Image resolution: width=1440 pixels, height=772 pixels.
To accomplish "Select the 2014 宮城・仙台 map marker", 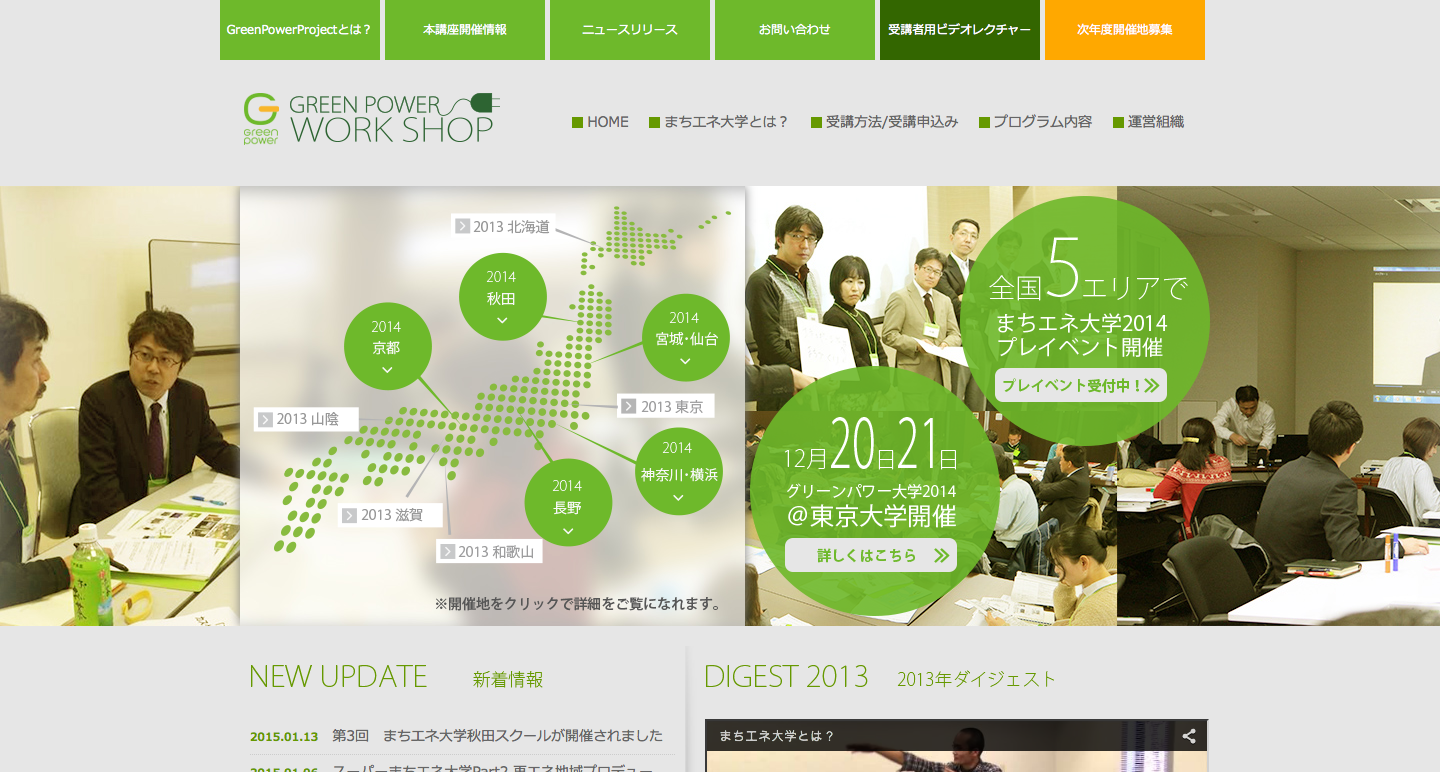I will (686, 338).
